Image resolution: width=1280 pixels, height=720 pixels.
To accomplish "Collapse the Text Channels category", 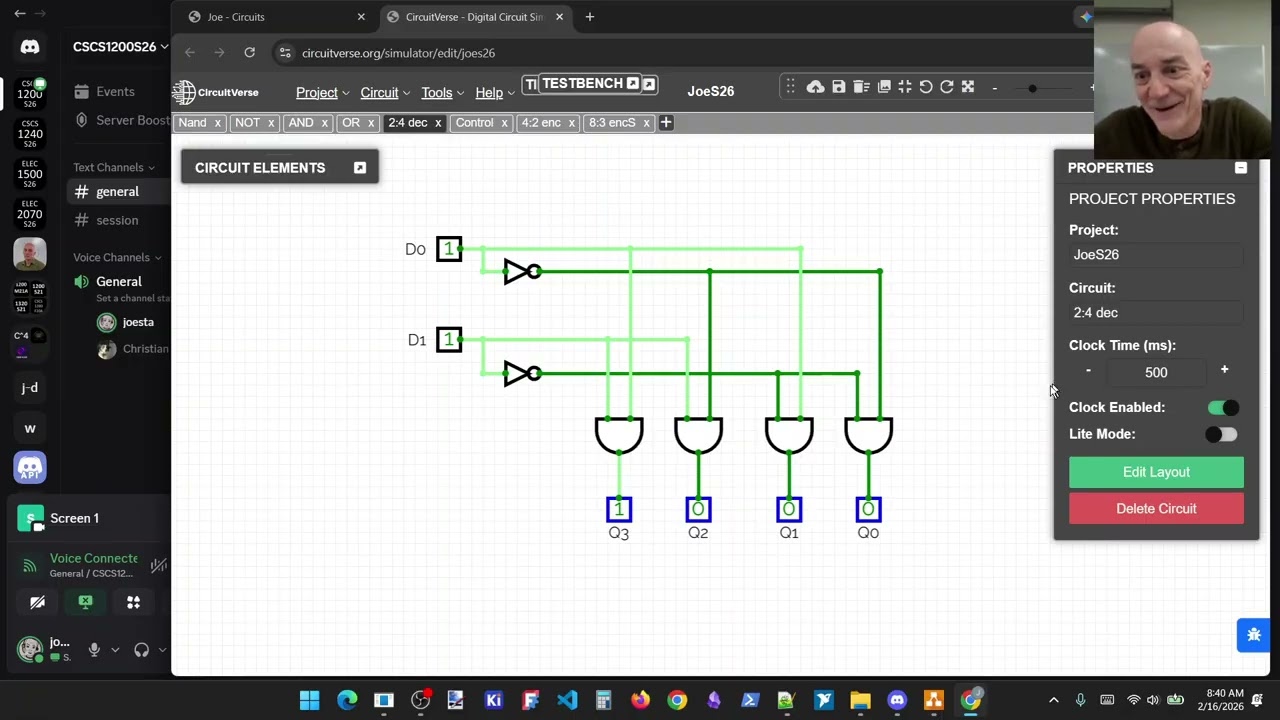I will [114, 167].
